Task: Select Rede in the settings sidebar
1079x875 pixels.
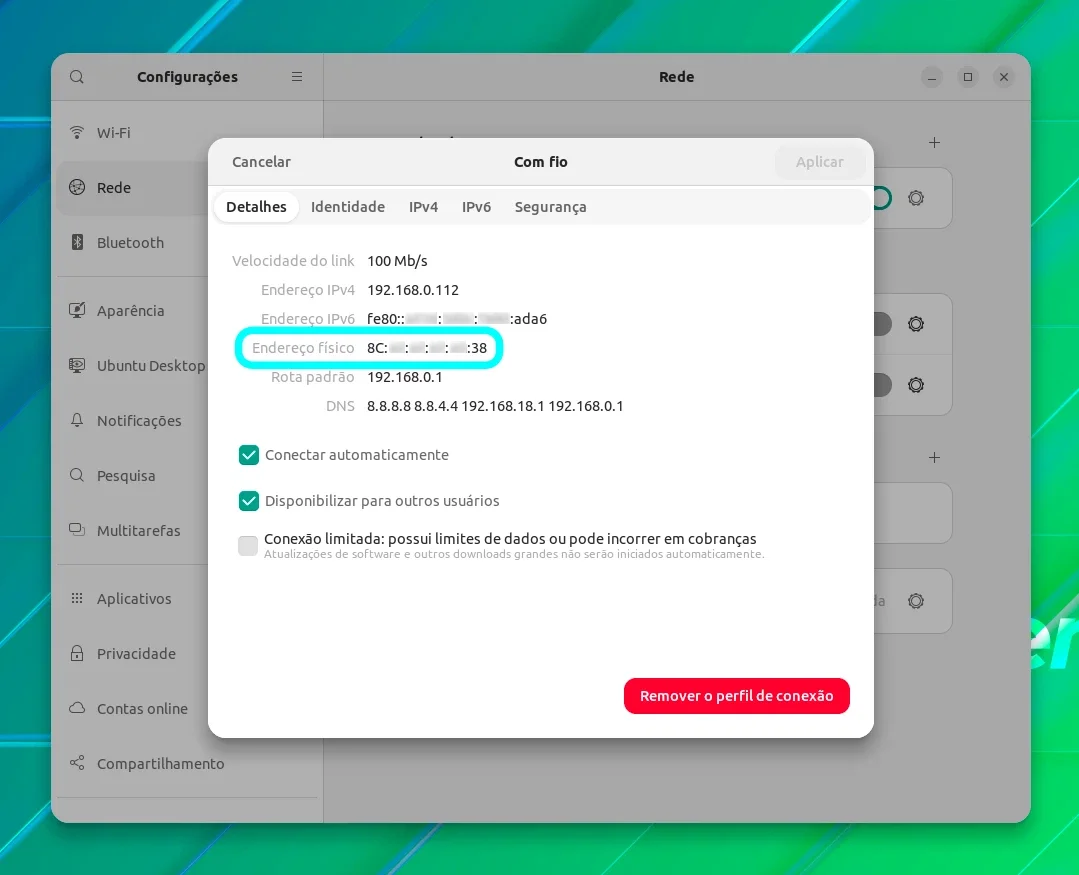Action: [189, 188]
